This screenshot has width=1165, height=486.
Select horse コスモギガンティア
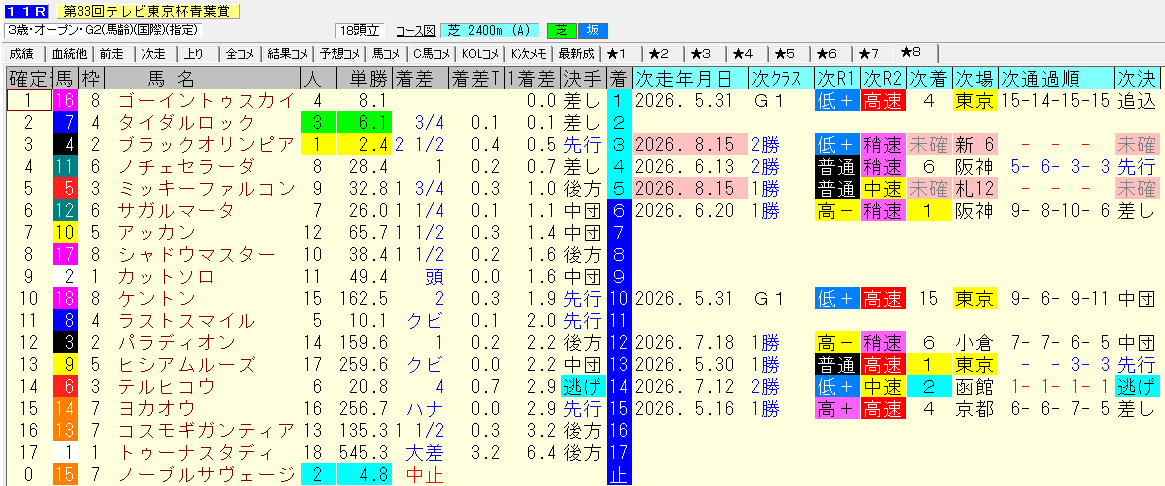pos(206,431)
